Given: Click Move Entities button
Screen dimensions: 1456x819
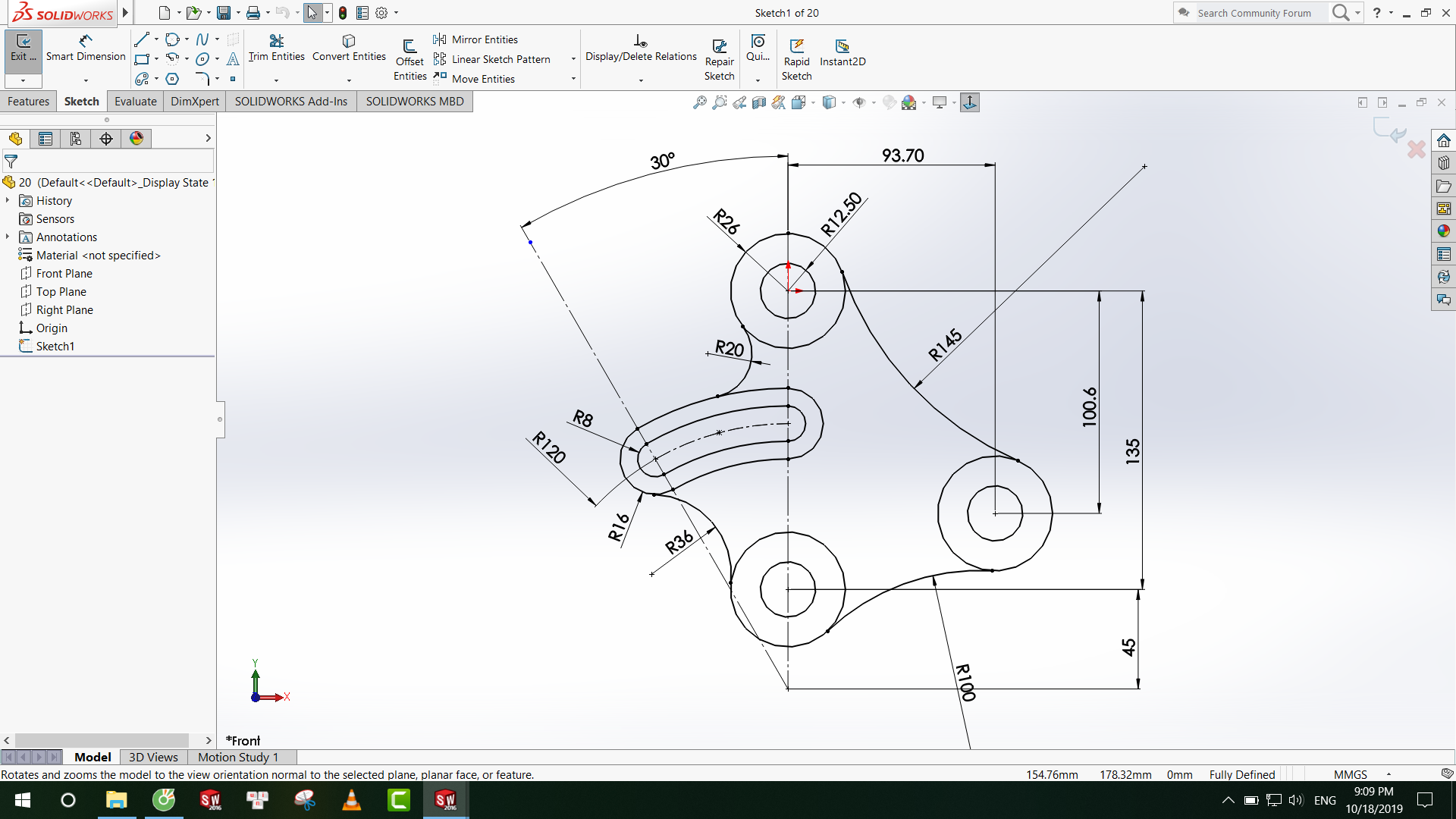Looking at the screenshot, I should click(474, 79).
